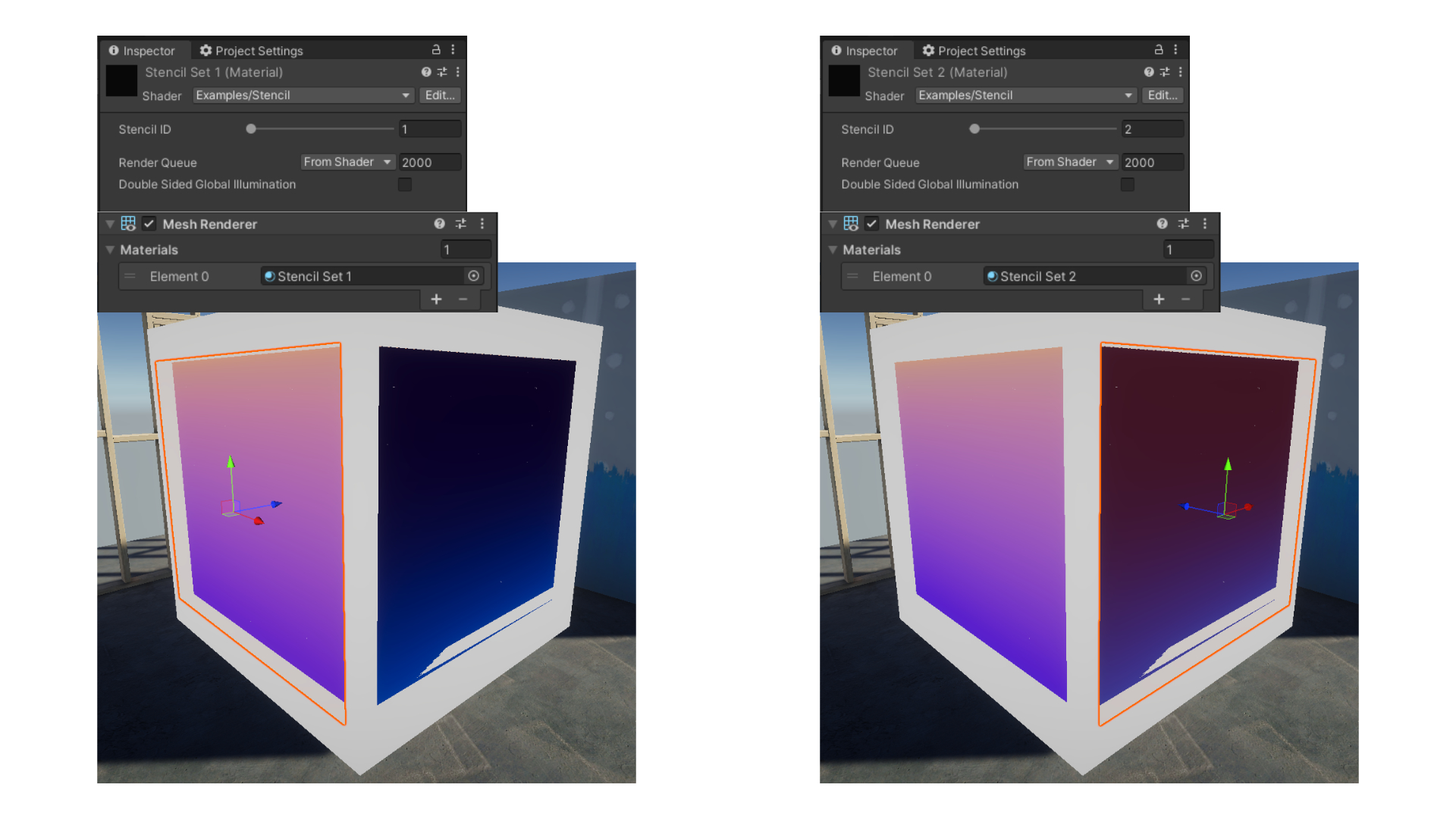Open help icon for Stencil Set 1 material
This screenshot has height=819, width=1456.
pos(426,72)
